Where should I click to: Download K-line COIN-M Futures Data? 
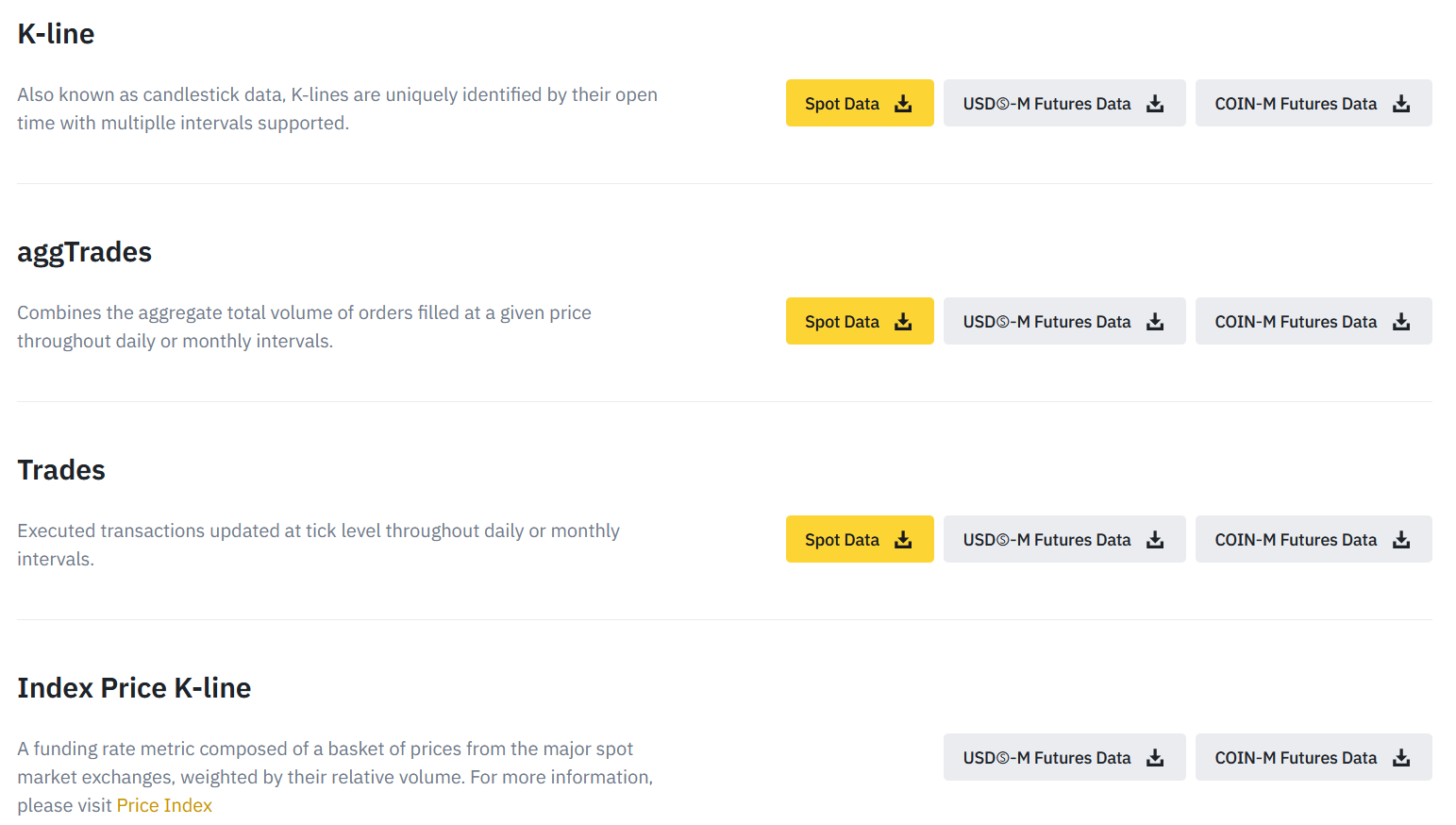pyautogui.click(x=1314, y=103)
